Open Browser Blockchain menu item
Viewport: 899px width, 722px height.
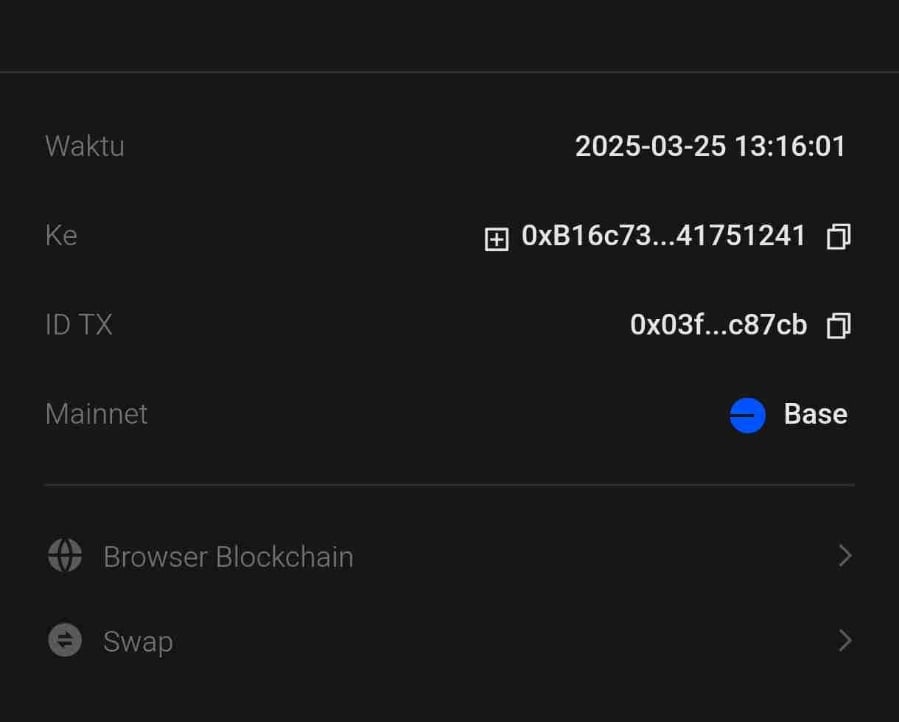pyautogui.click(x=228, y=557)
